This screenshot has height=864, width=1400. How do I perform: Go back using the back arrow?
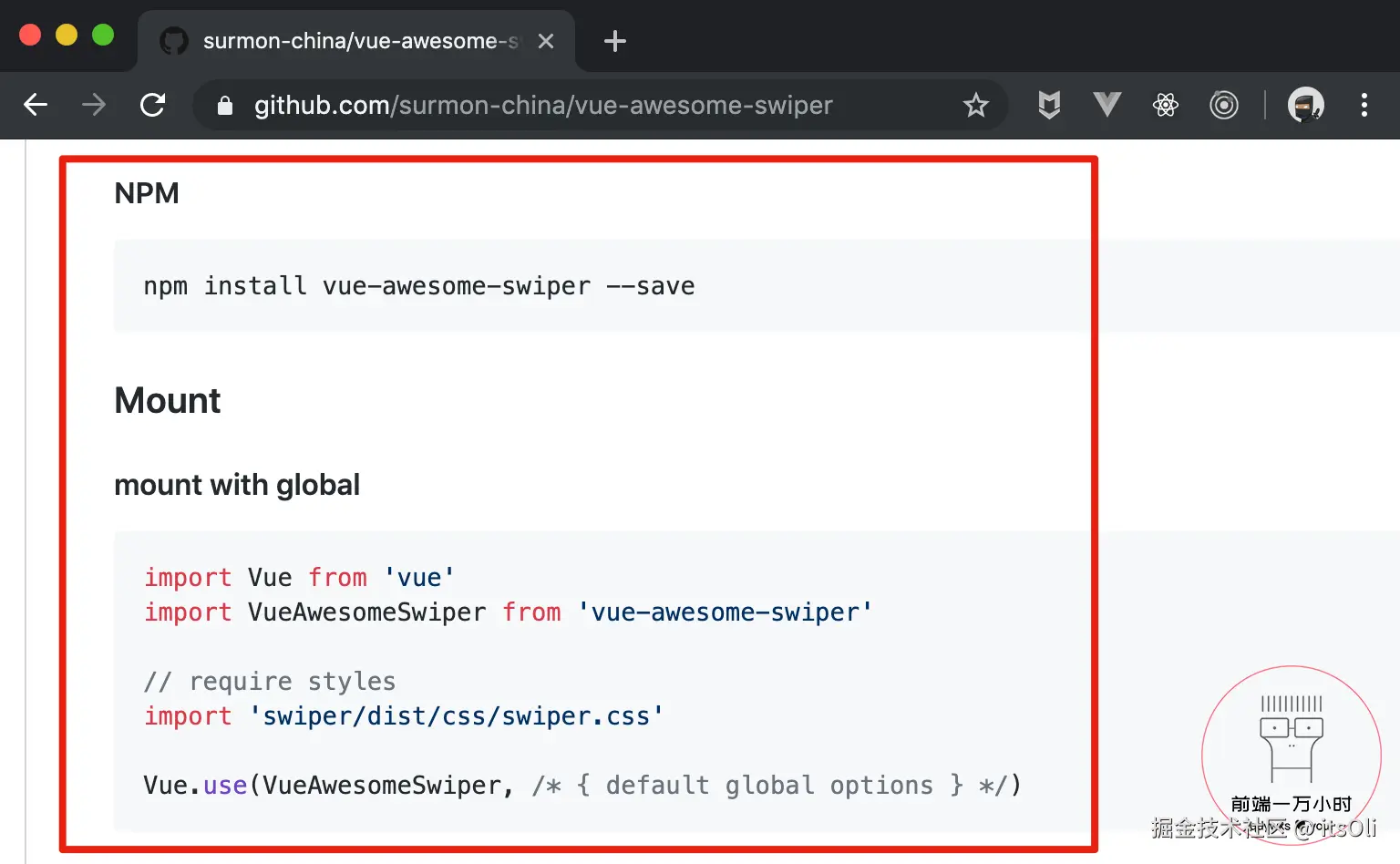tap(36, 105)
